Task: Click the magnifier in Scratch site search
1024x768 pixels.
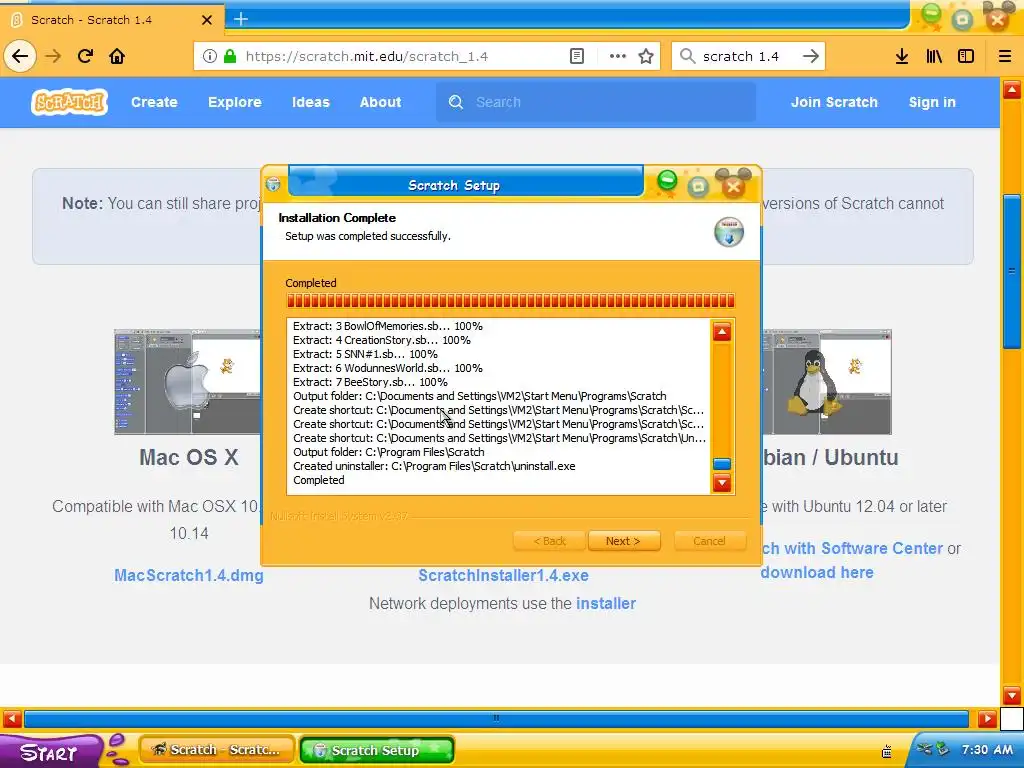Action: (456, 102)
